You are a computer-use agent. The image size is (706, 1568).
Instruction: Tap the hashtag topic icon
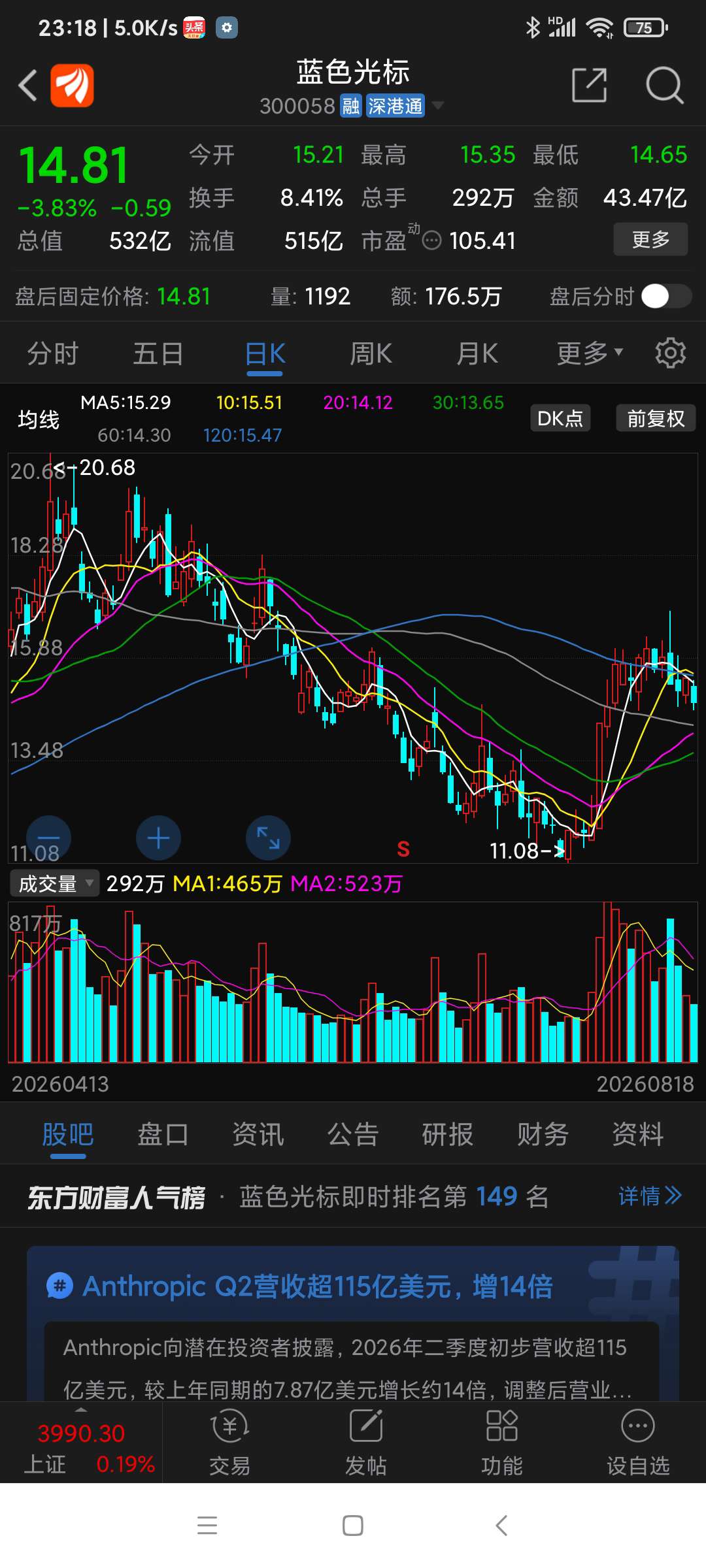(59, 1286)
